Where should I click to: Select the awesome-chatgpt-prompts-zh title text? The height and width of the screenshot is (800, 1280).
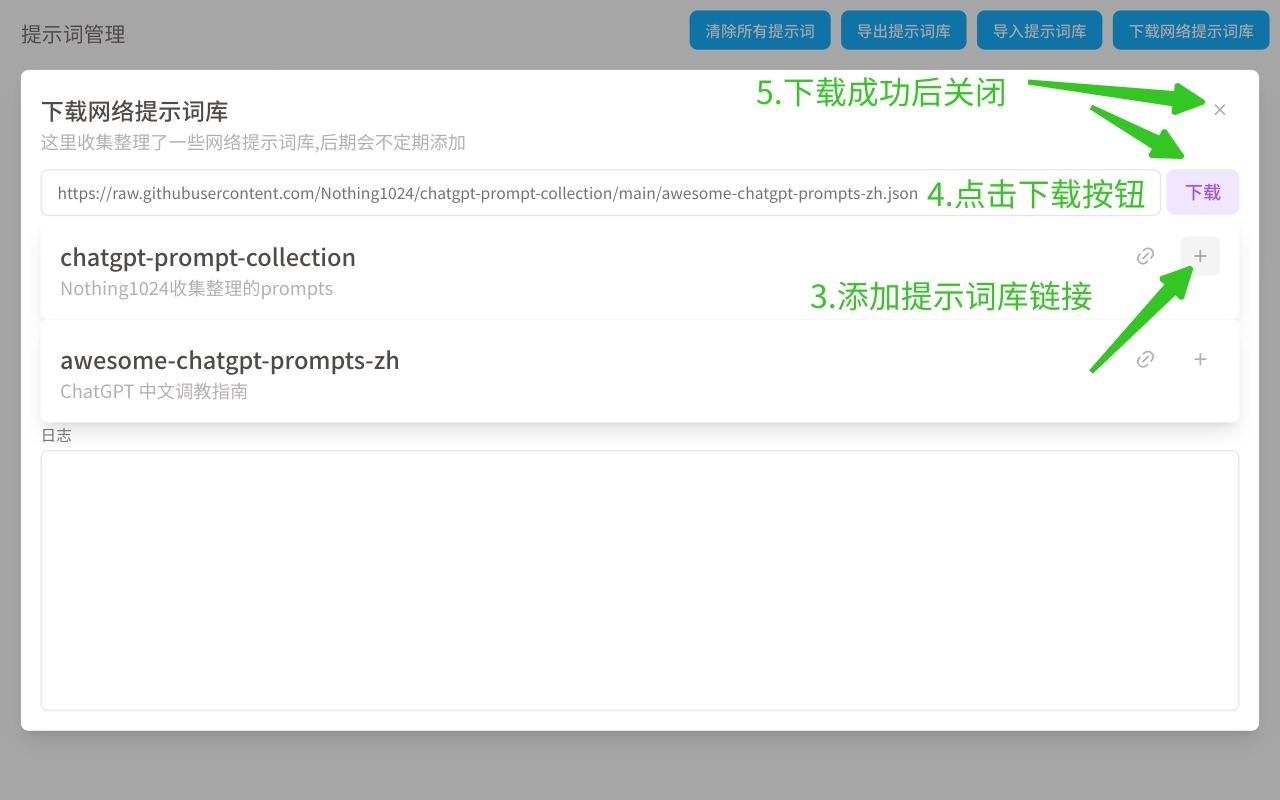[230, 360]
